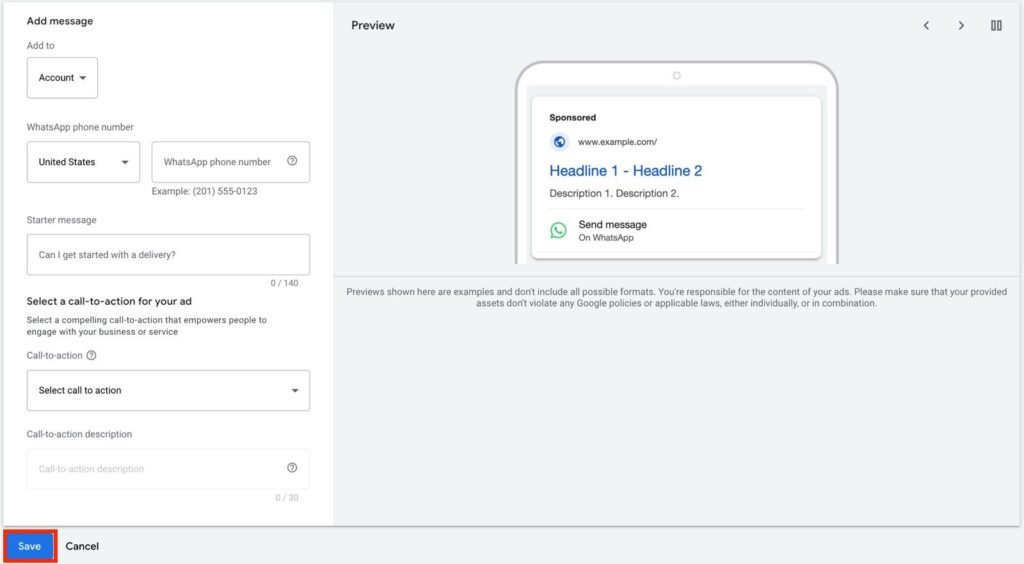The image size is (1024, 564).
Task: Click the globe icon beside www.example.com
Action: [559, 142]
